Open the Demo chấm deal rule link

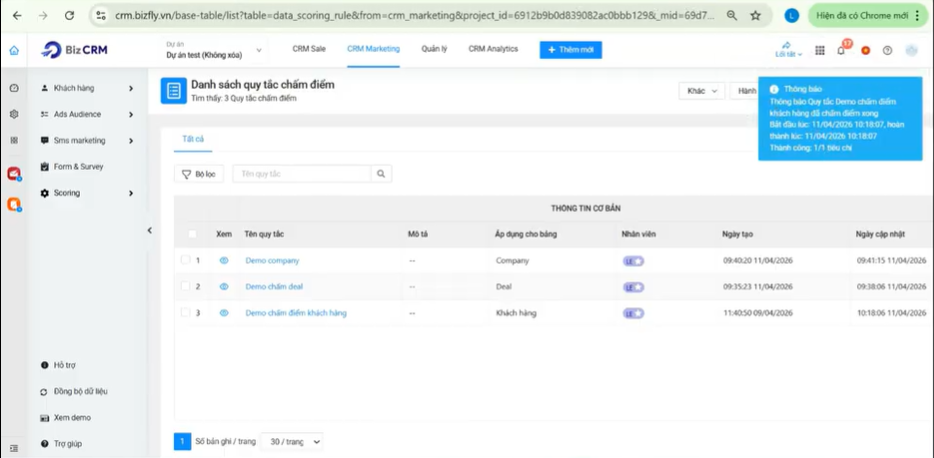pos(274,286)
